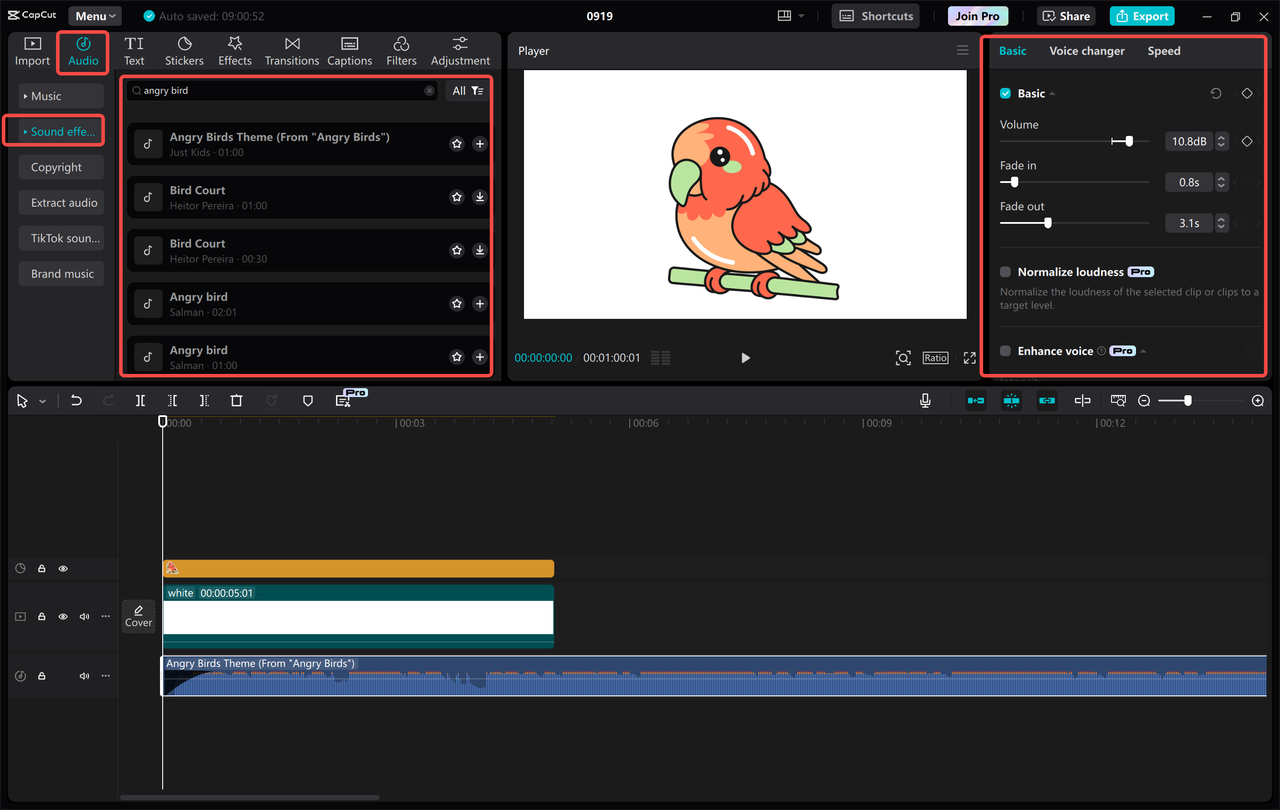
Task: Click the Export button
Action: [1141, 15]
